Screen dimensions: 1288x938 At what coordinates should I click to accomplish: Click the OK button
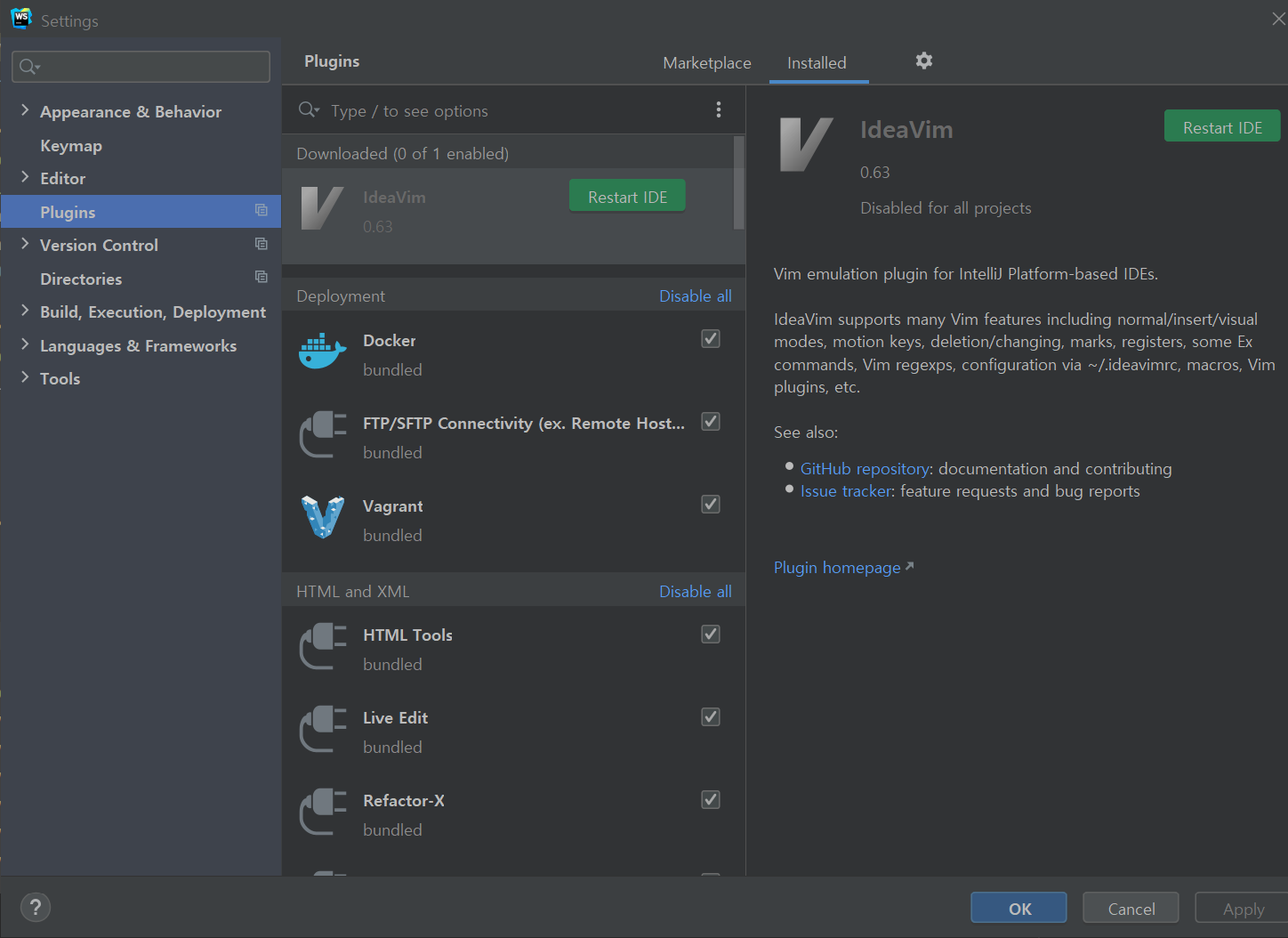(x=1019, y=909)
